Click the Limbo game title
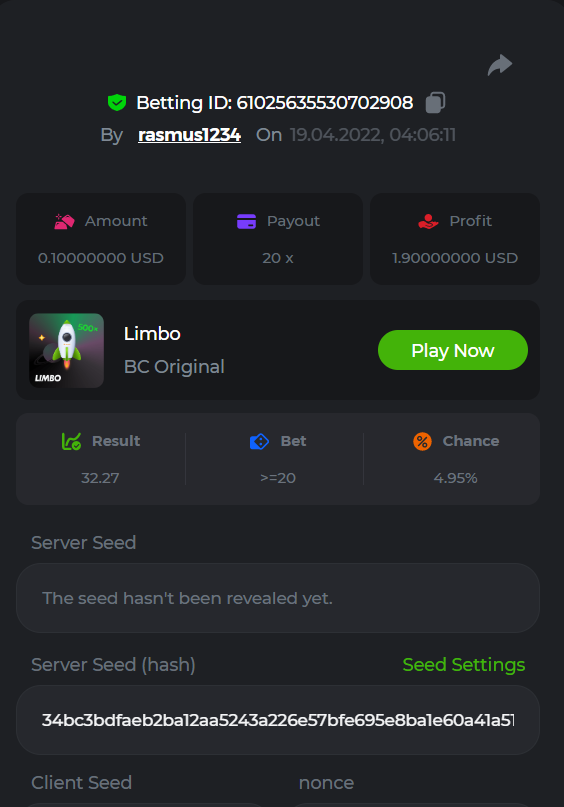Image resolution: width=564 pixels, height=807 pixels. coord(152,334)
